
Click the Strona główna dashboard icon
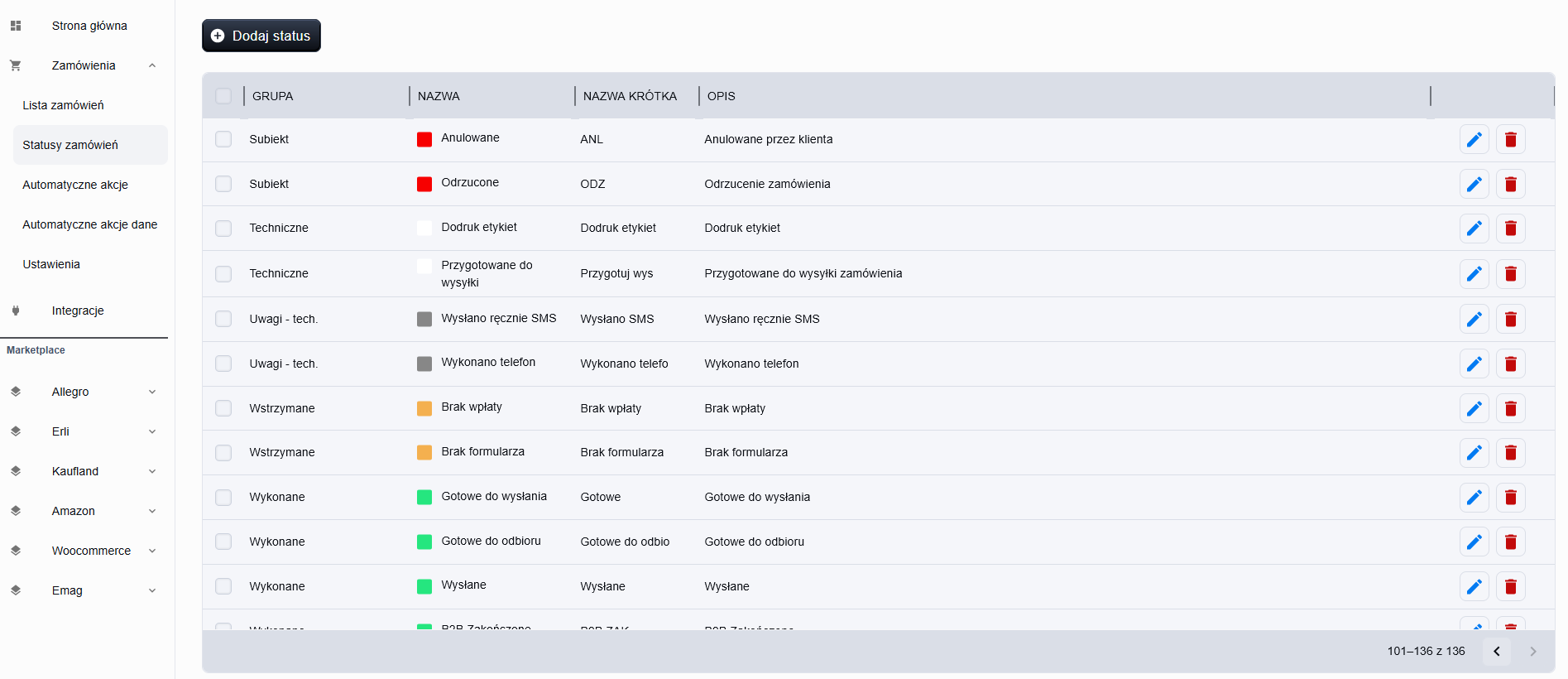[x=15, y=26]
